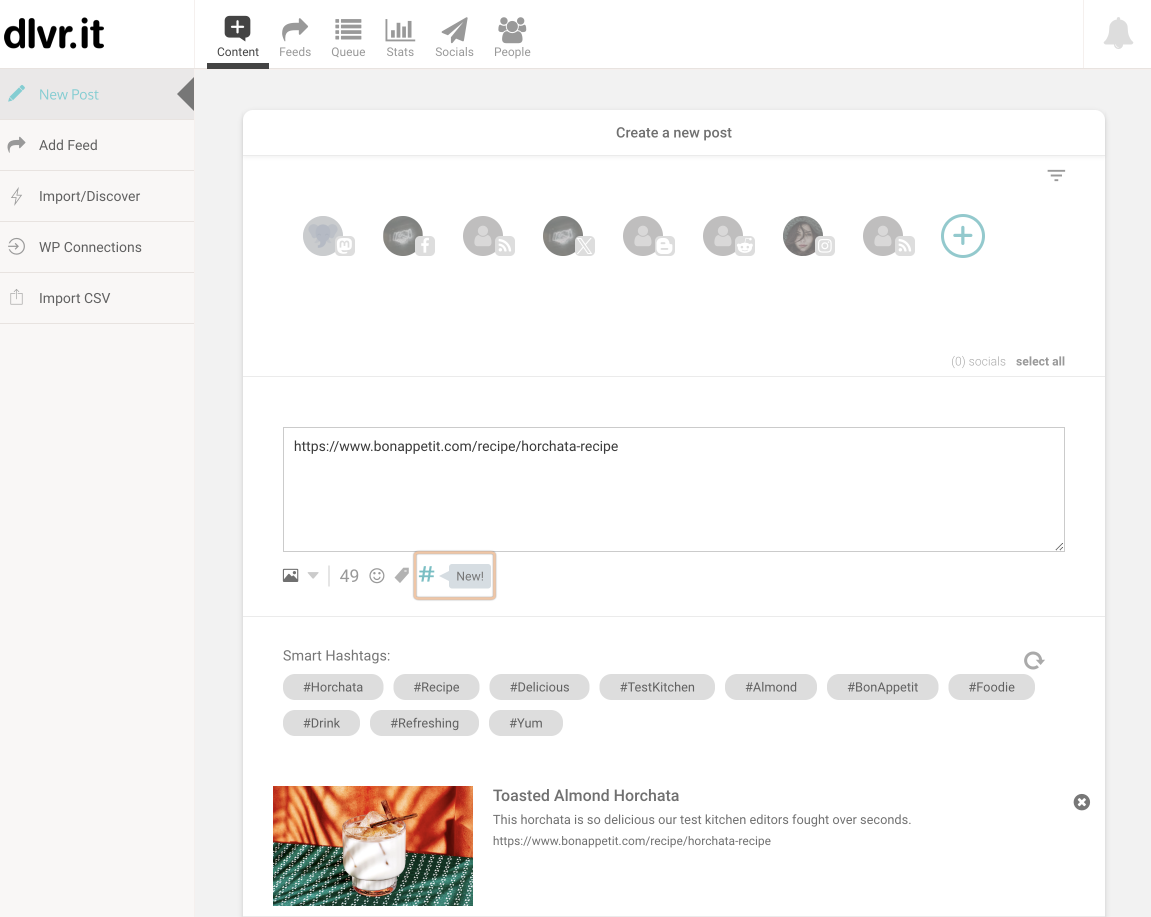Select New Post in sidebar
Image resolution: width=1151 pixels, height=917 pixels.
click(x=97, y=94)
